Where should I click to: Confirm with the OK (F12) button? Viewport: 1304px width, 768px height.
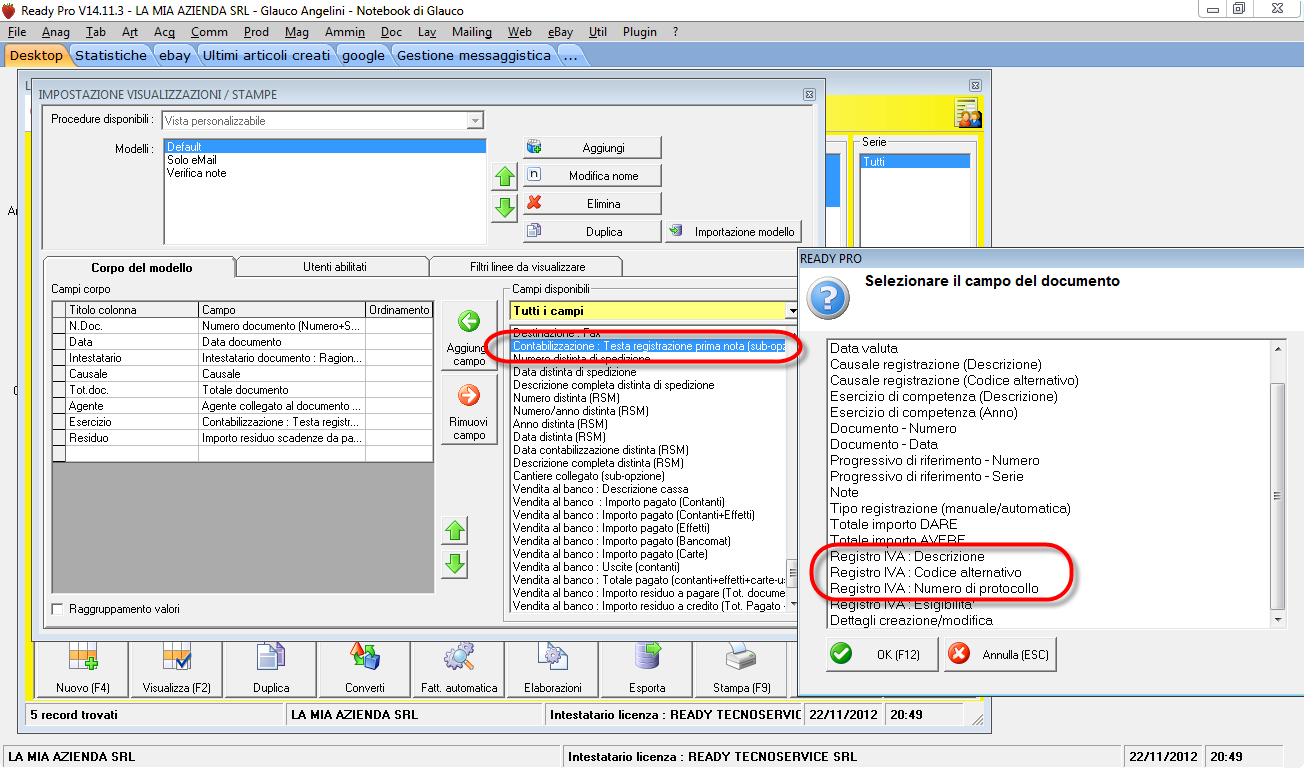coord(883,654)
